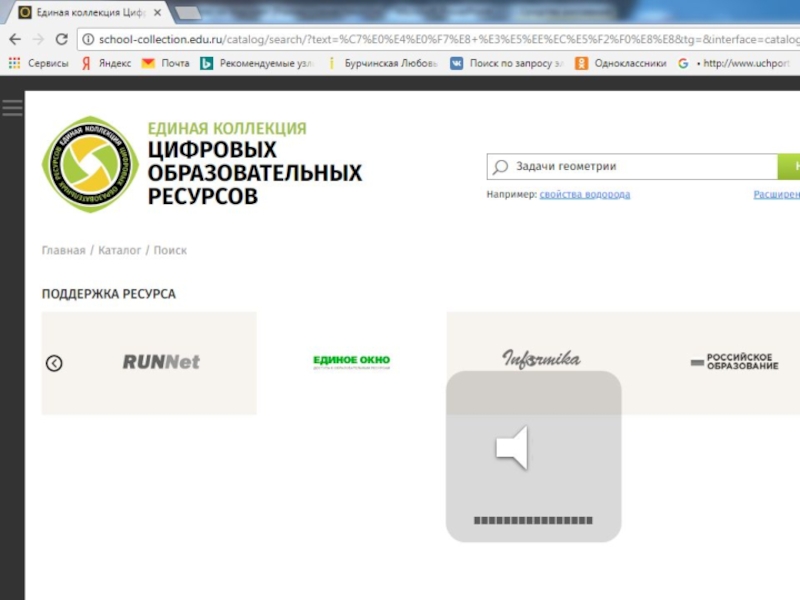The width and height of the screenshot is (800, 600).
Task: Open the Бурчинская Любовь bookmark
Action: [x=384, y=63]
